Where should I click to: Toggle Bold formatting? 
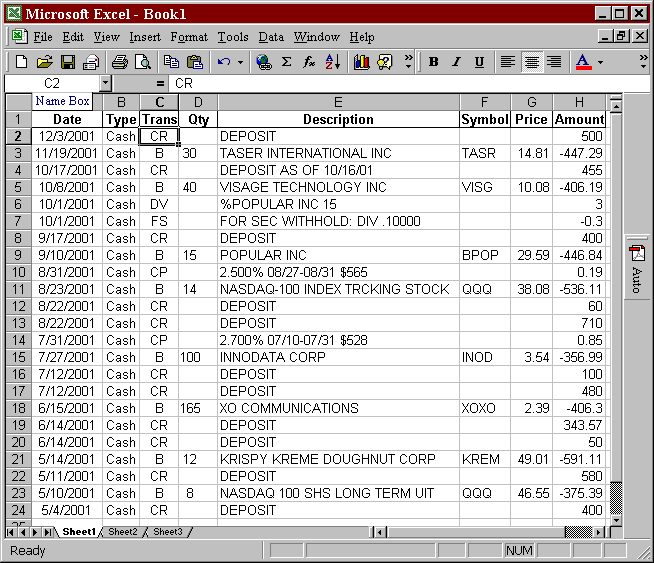(x=433, y=62)
